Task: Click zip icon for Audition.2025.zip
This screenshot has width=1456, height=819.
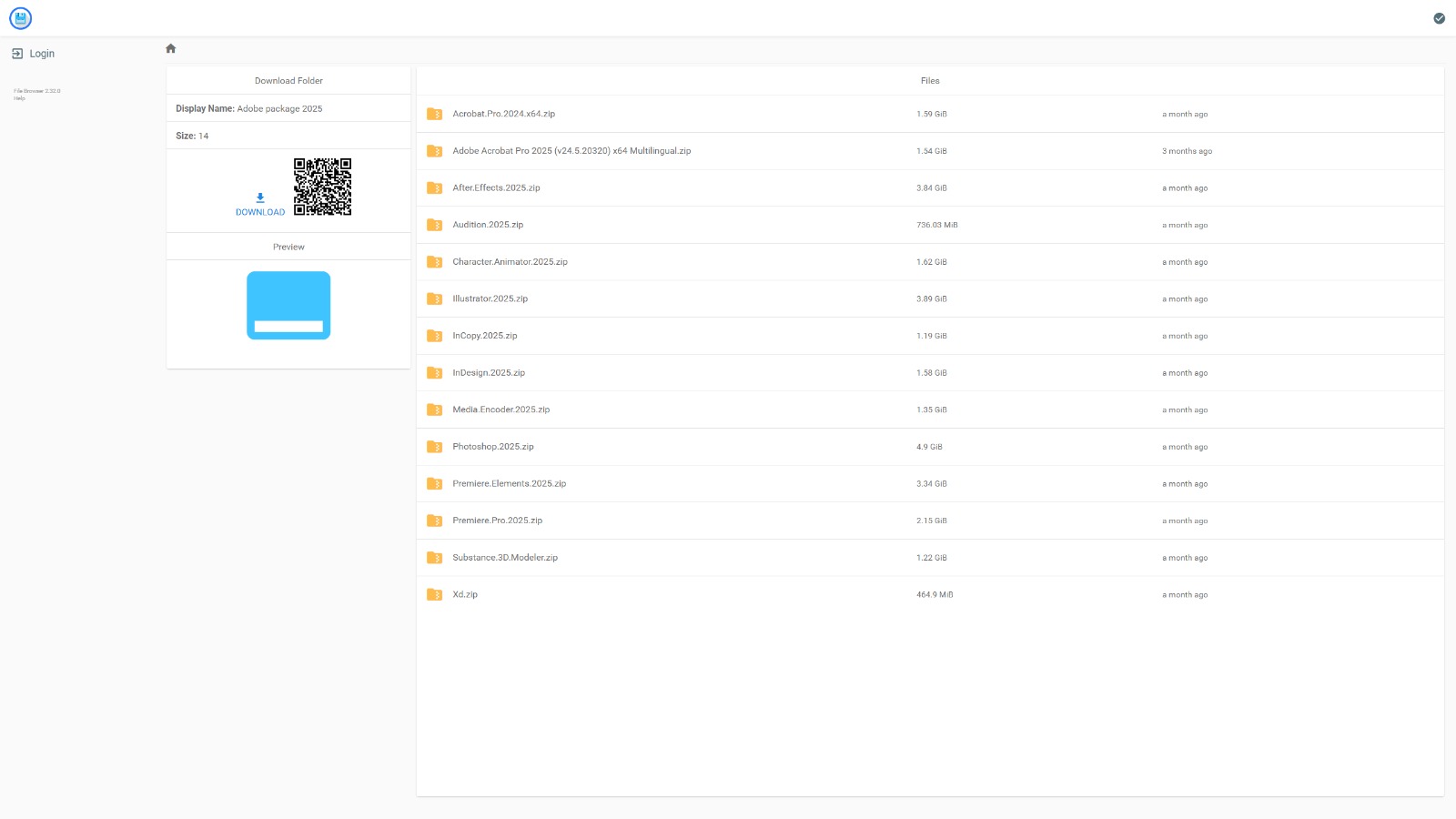Action: (x=434, y=225)
